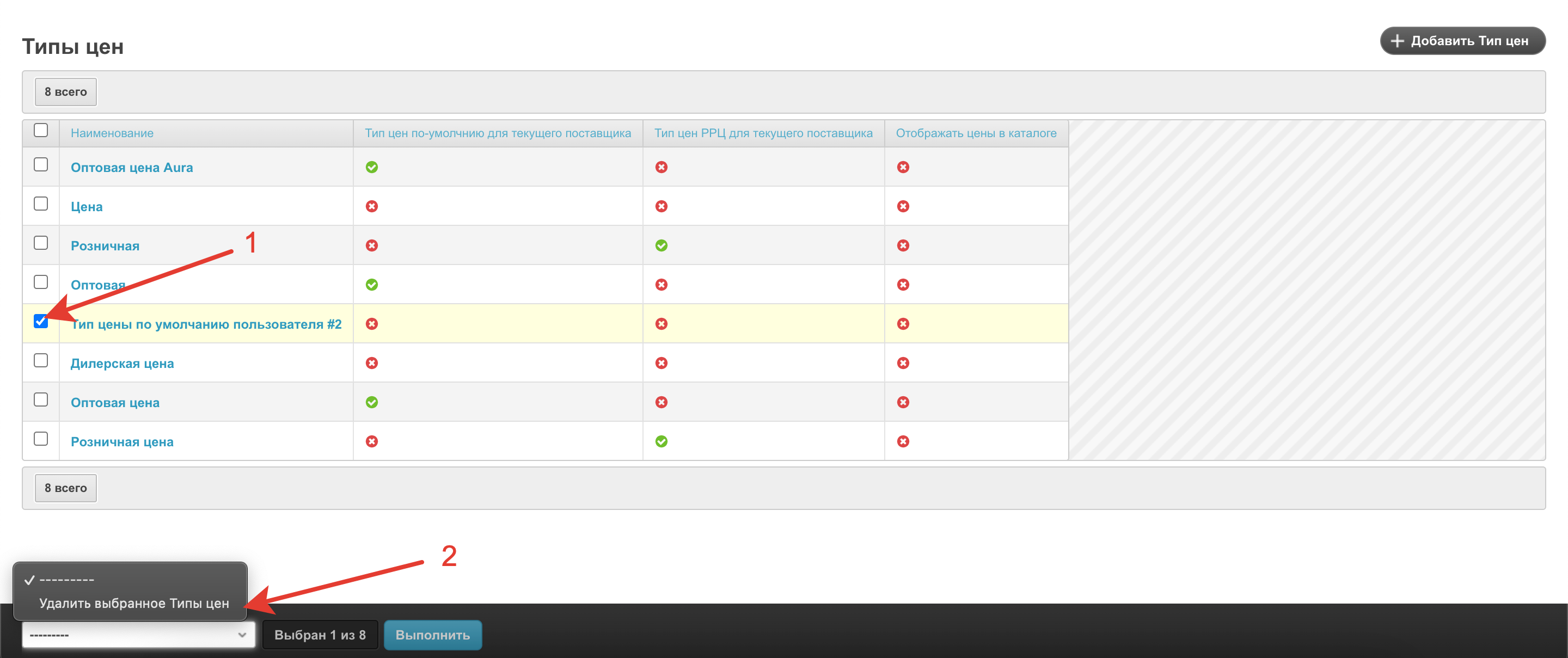The image size is (1568, 658).
Task: Uncheck the Тип цены по умолчанию пользователя #2 checkbox
Action: 41,321
